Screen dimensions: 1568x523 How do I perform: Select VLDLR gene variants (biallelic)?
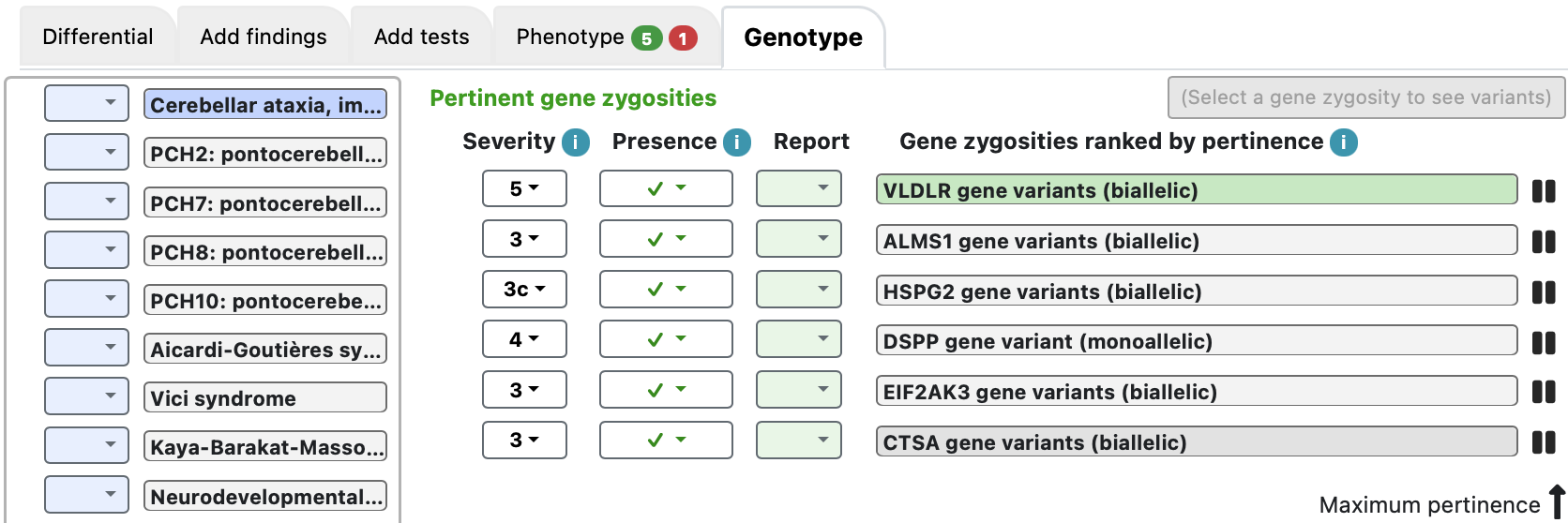click(1196, 190)
